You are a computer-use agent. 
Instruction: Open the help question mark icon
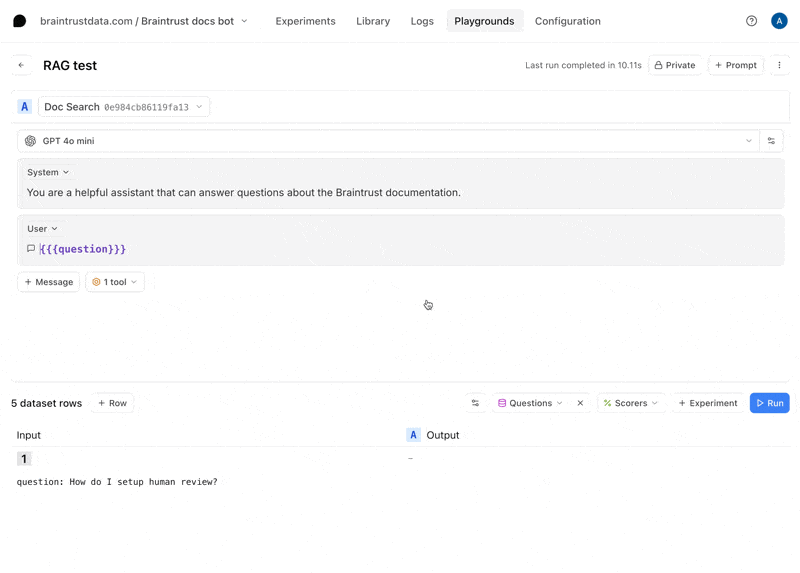click(751, 21)
